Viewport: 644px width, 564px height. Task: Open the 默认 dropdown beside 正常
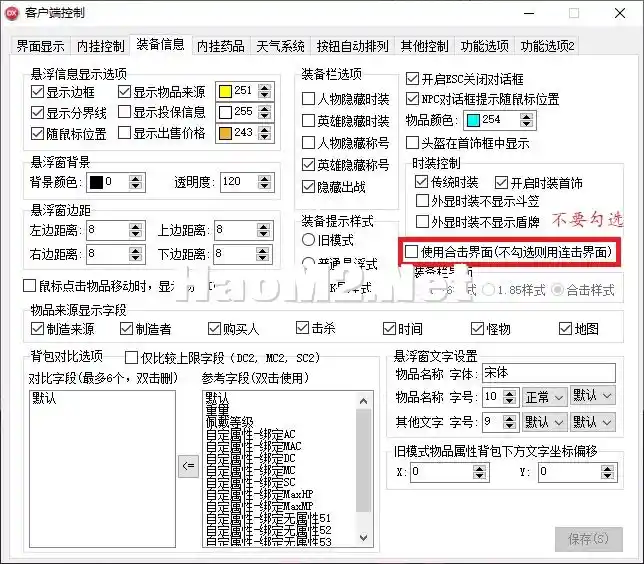pos(592,396)
